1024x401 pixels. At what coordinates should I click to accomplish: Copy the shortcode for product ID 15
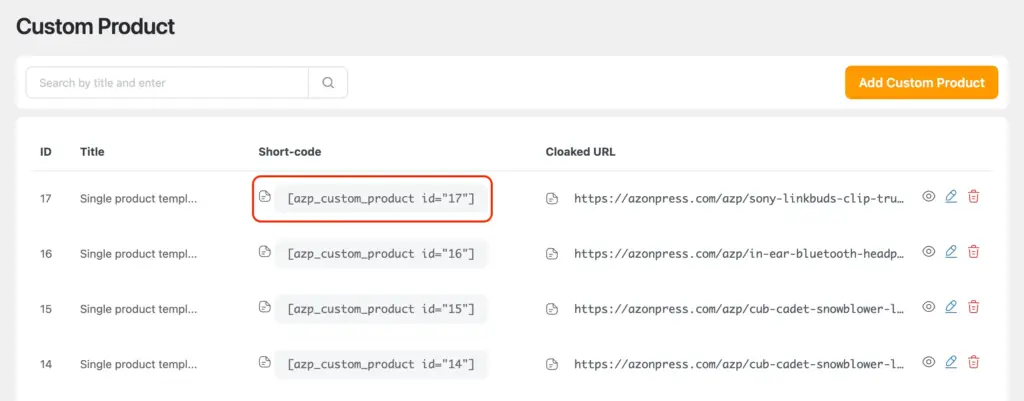tap(265, 307)
